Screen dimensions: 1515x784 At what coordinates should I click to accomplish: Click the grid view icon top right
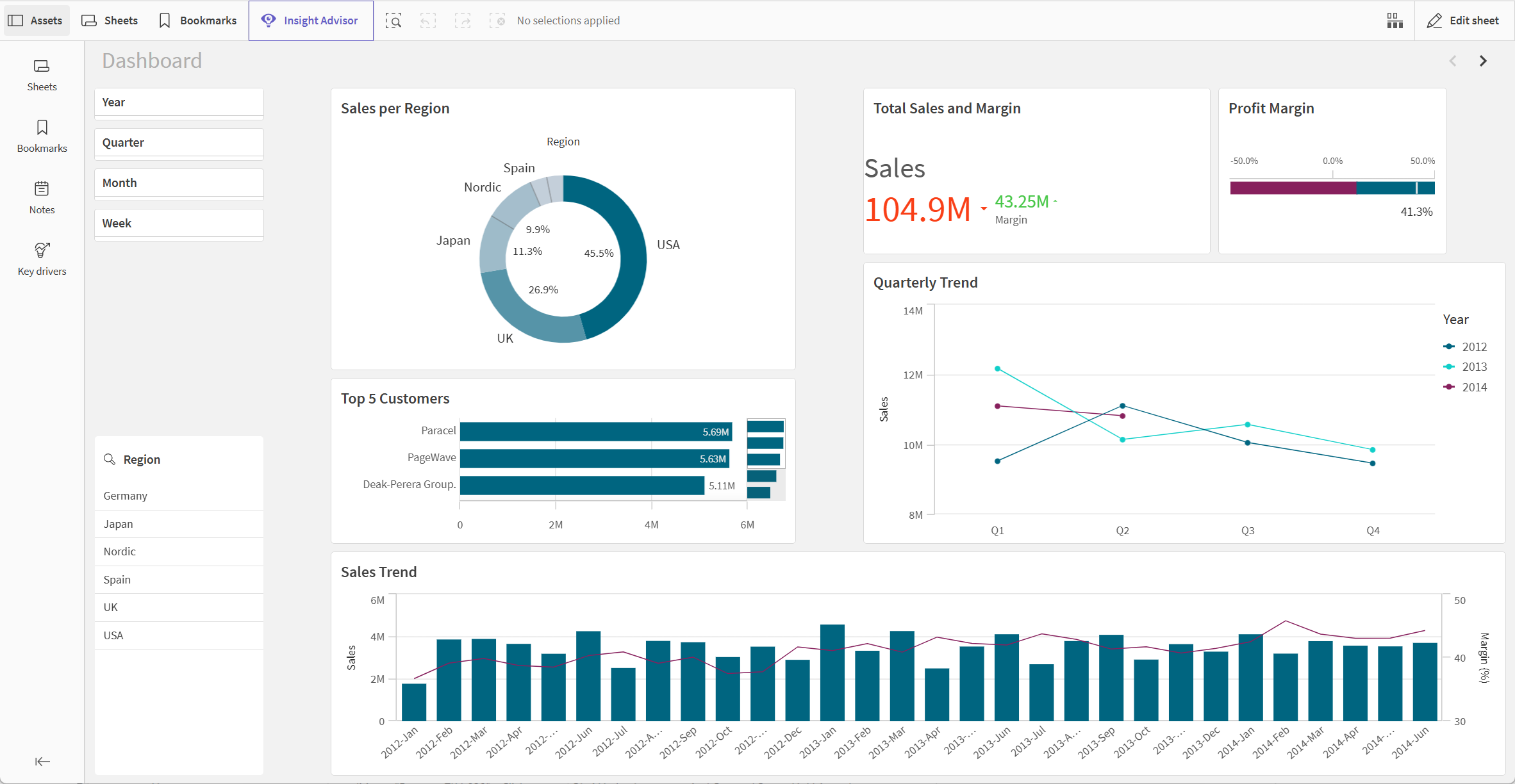pos(1393,19)
